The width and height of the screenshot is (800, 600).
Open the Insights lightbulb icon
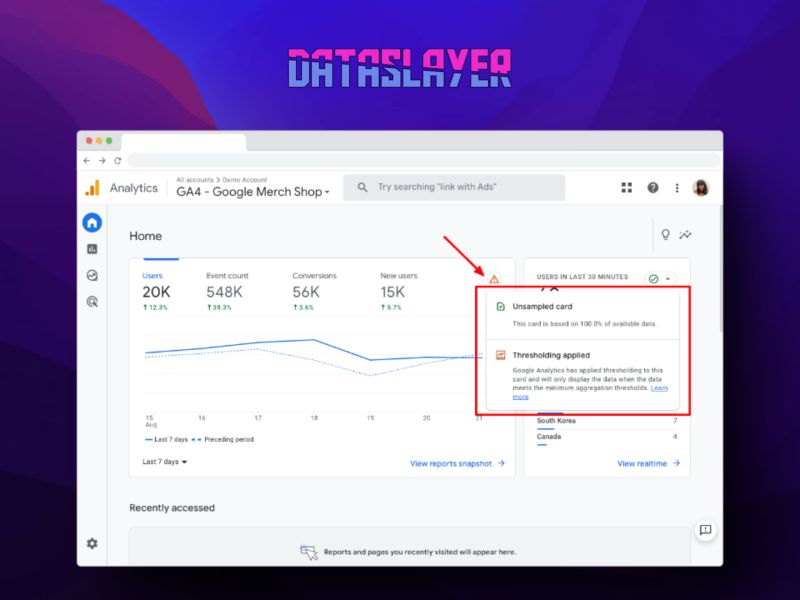click(665, 235)
